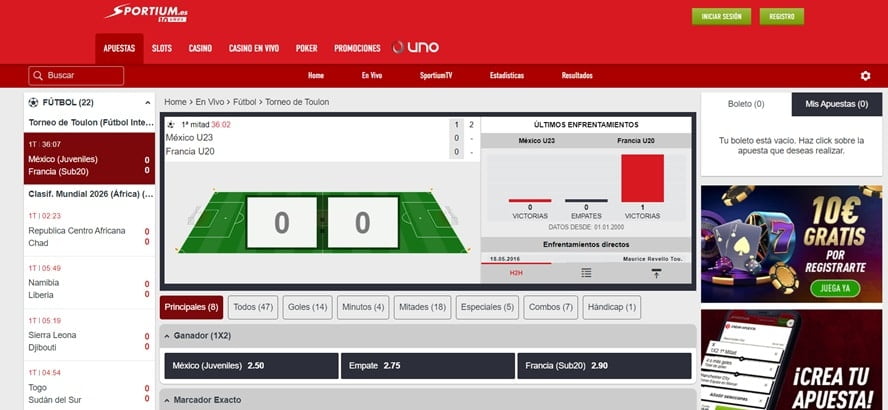Image resolution: width=888 pixels, height=410 pixels.
Task: Open En Vivo in the submenu
Action: (372, 75)
